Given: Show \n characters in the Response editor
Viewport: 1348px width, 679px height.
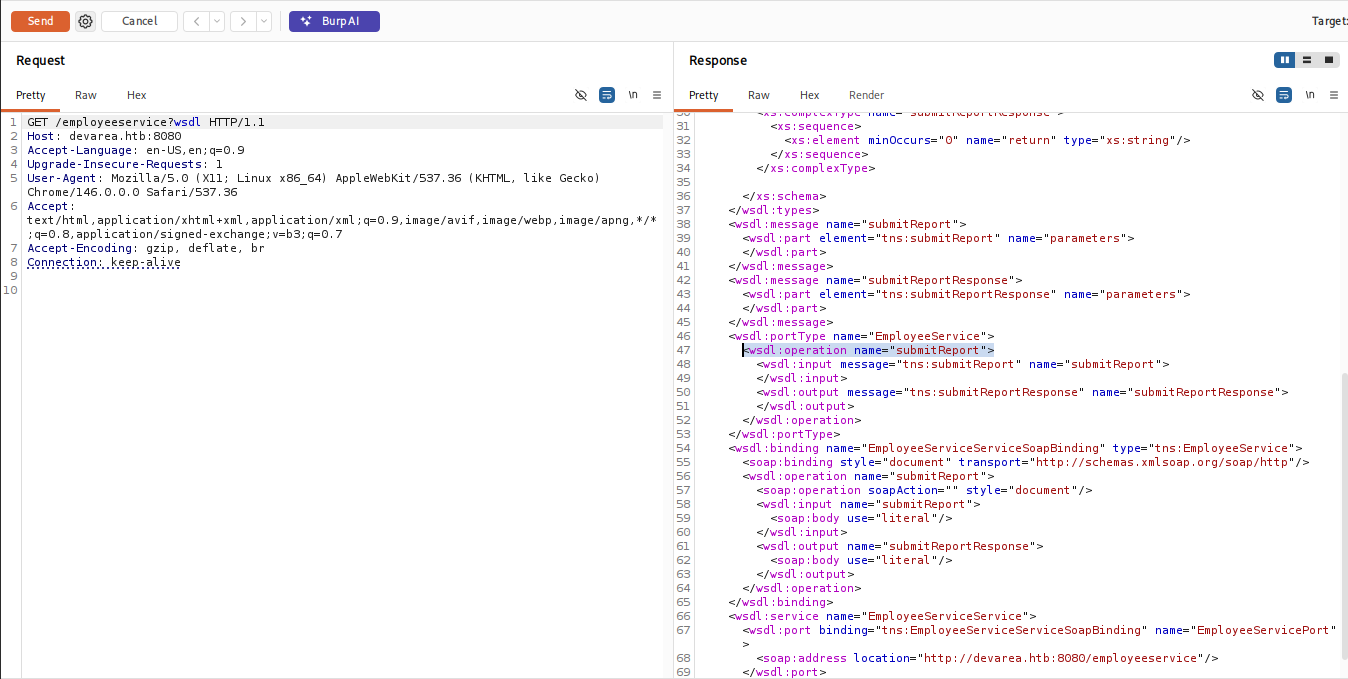Looking at the screenshot, I should (x=1310, y=95).
